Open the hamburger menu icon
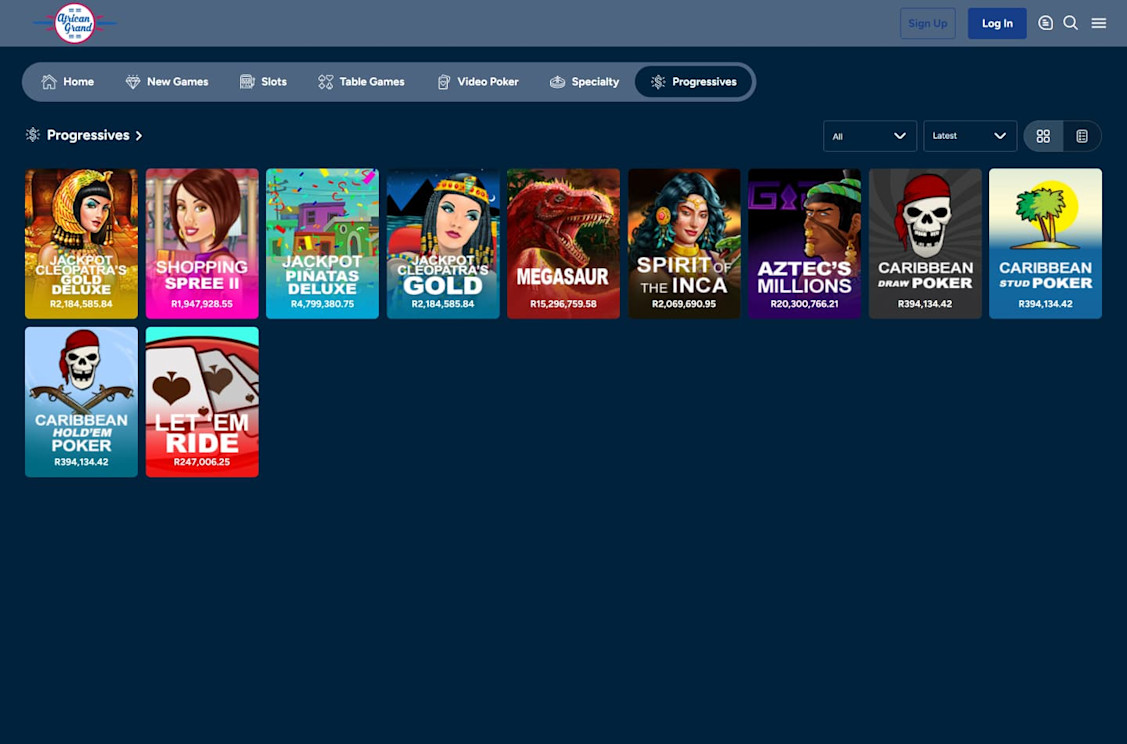1127x744 pixels. click(x=1098, y=23)
